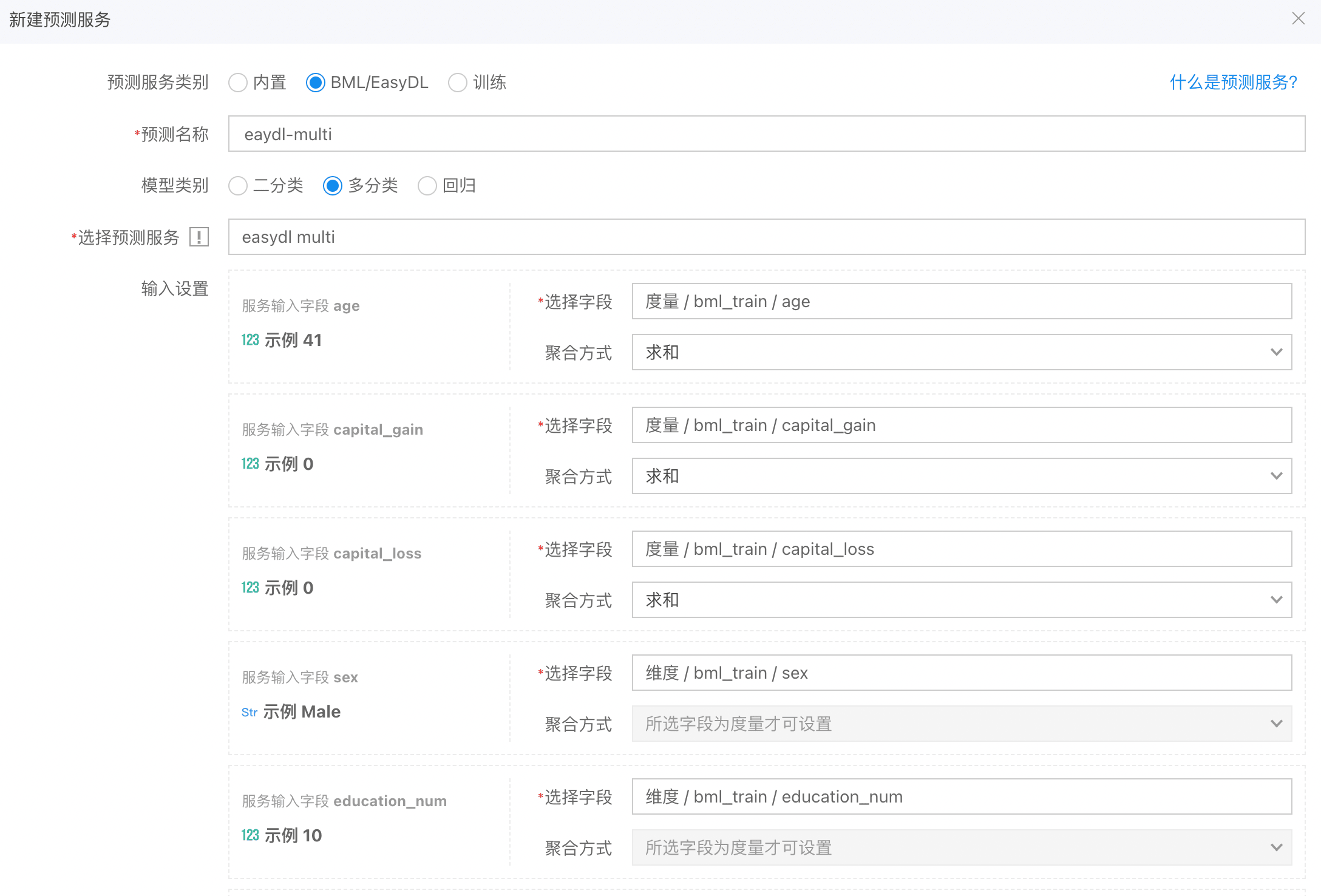Image resolution: width=1321 pixels, height=896 pixels.
Task: Open 聚合方式 dropdown for age field
Action: coord(962,352)
